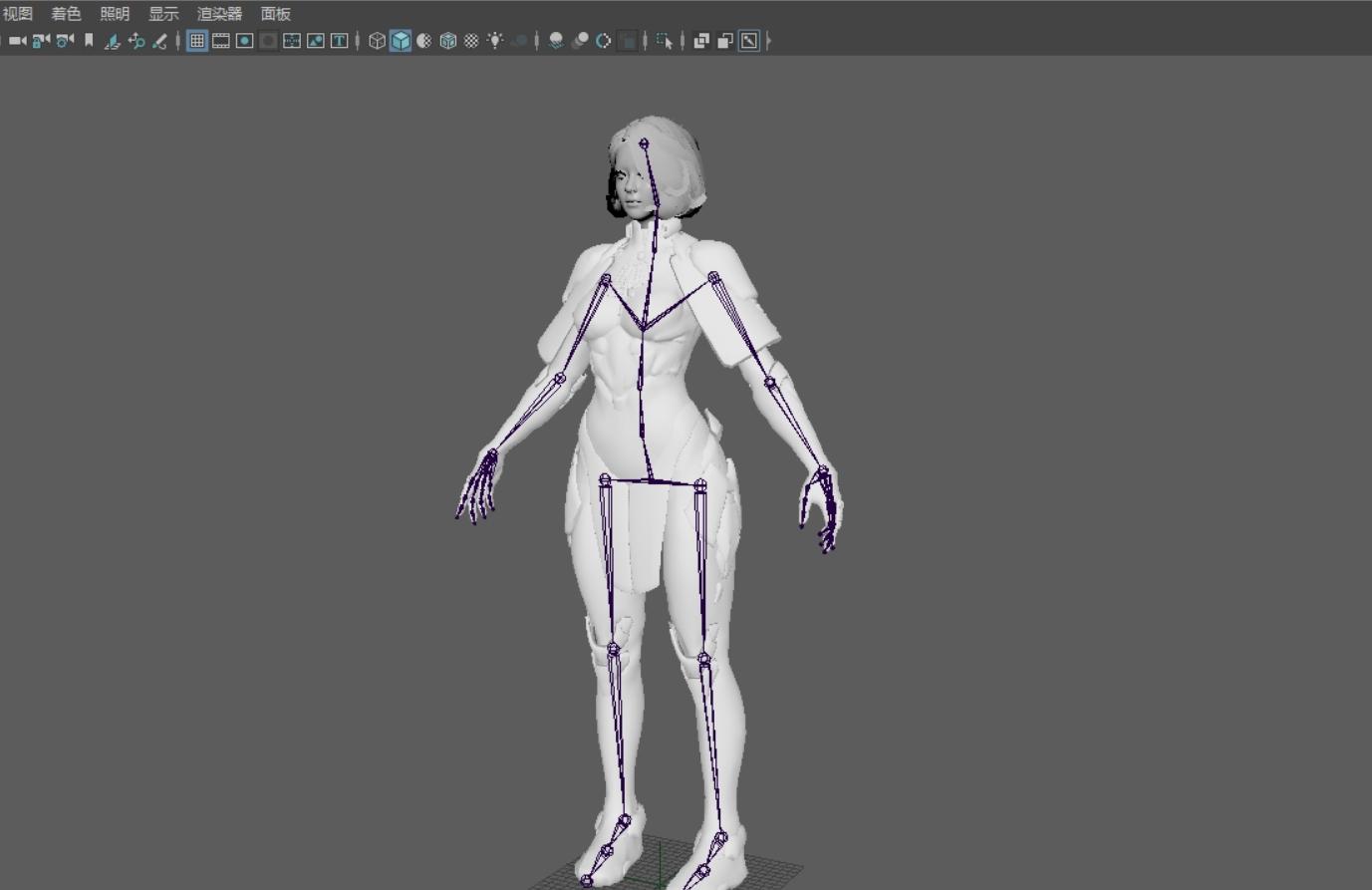The width and height of the screenshot is (1372, 890).
Task: Toggle the Lock Camera icon
Action: 41,41
